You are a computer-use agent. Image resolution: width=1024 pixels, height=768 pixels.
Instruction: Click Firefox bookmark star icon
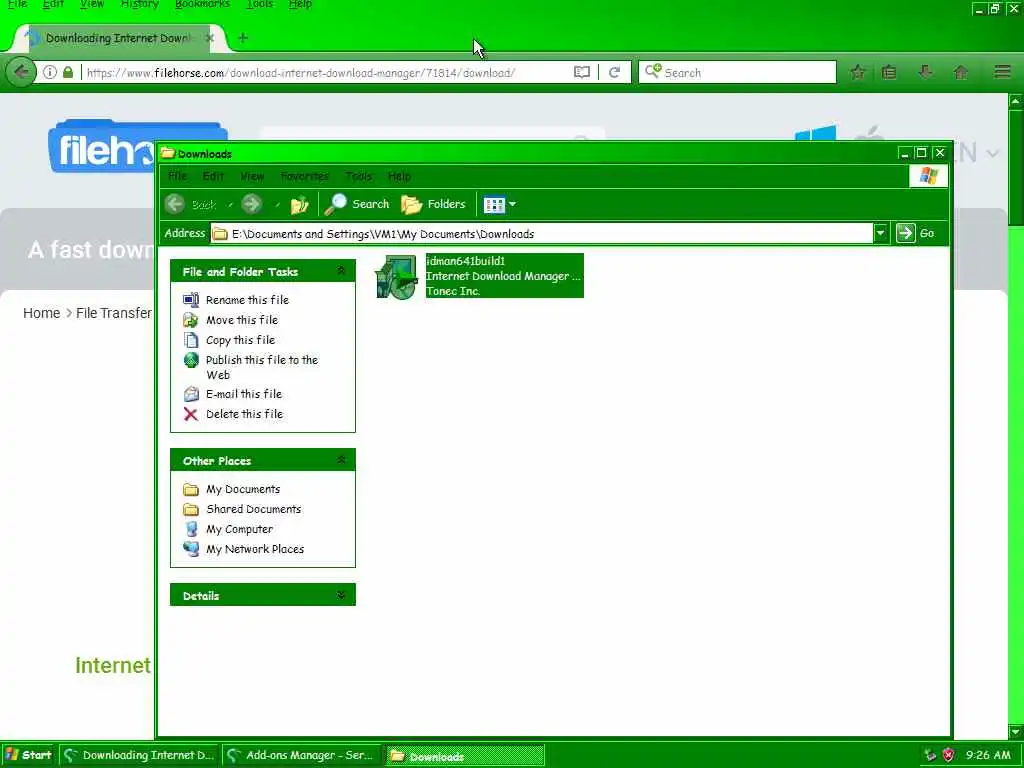857,72
